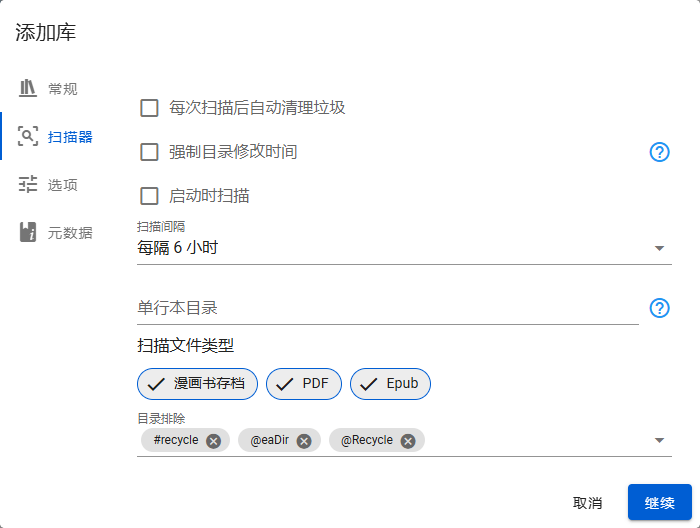Viewport: 700px width, 528px height.
Task: Click the metadata file icon beside 元数据
Action: click(x=28, y=232)
